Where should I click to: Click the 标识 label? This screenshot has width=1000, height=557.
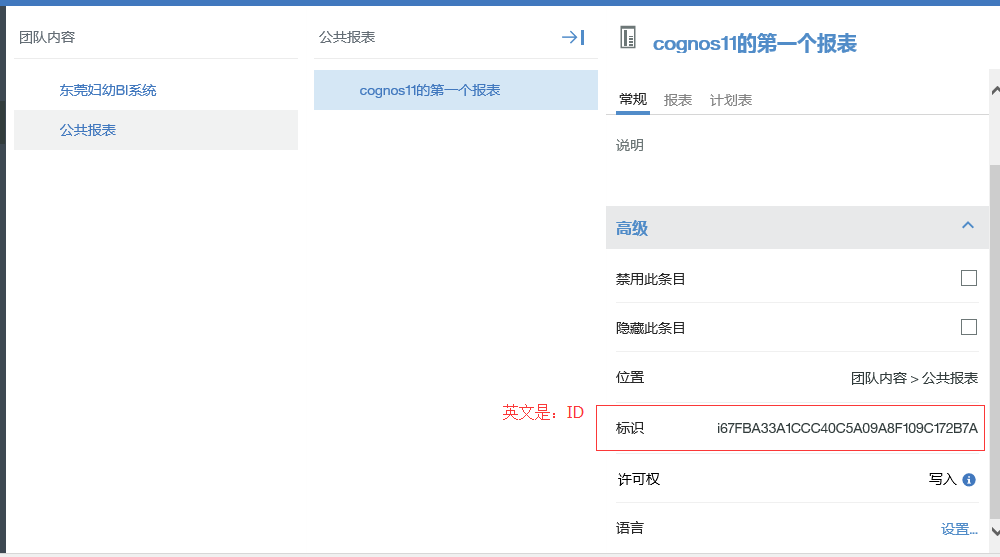click(x=629, y=428)
